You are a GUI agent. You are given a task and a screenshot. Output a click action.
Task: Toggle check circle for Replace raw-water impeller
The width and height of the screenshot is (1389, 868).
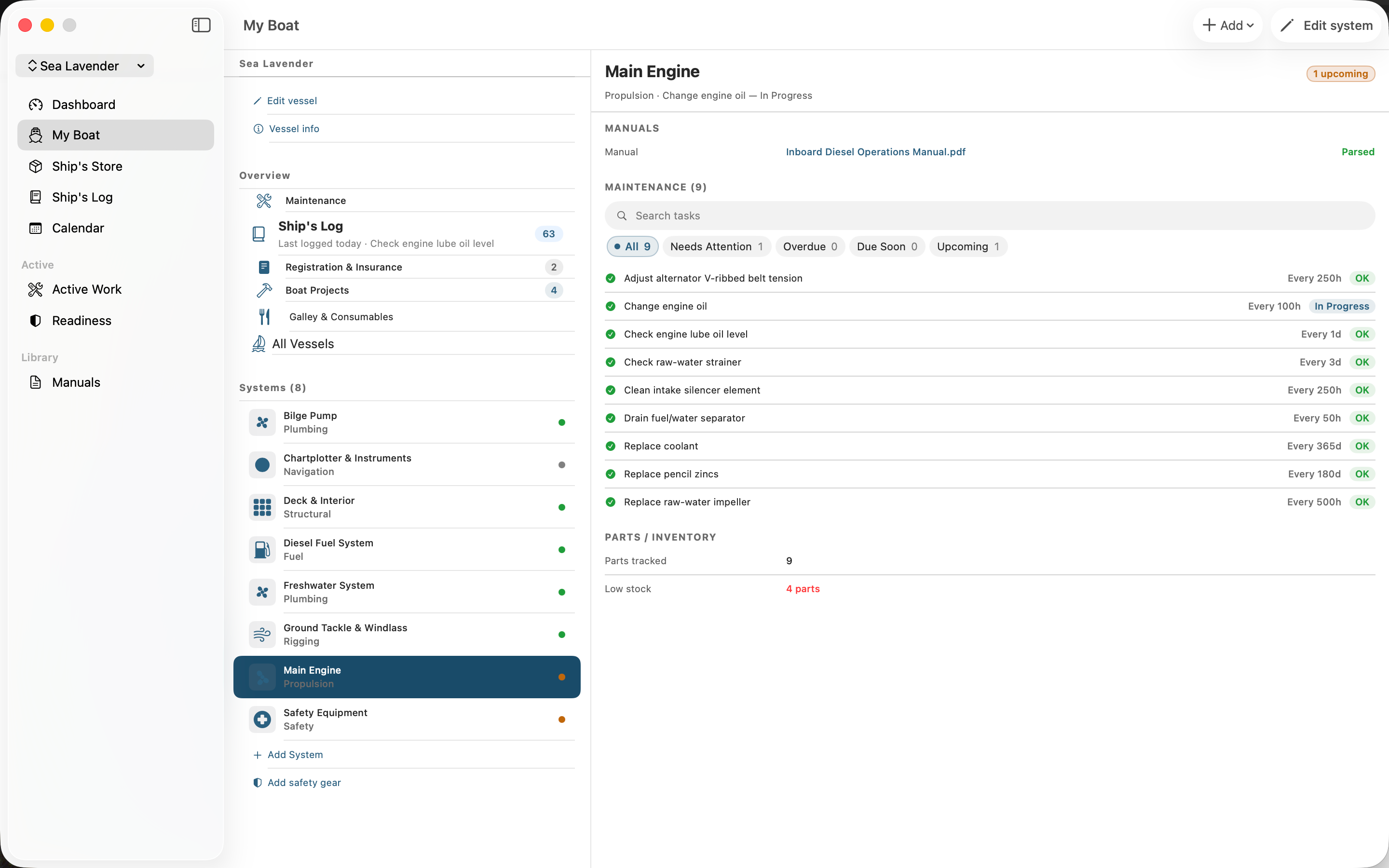coord(611,502)
